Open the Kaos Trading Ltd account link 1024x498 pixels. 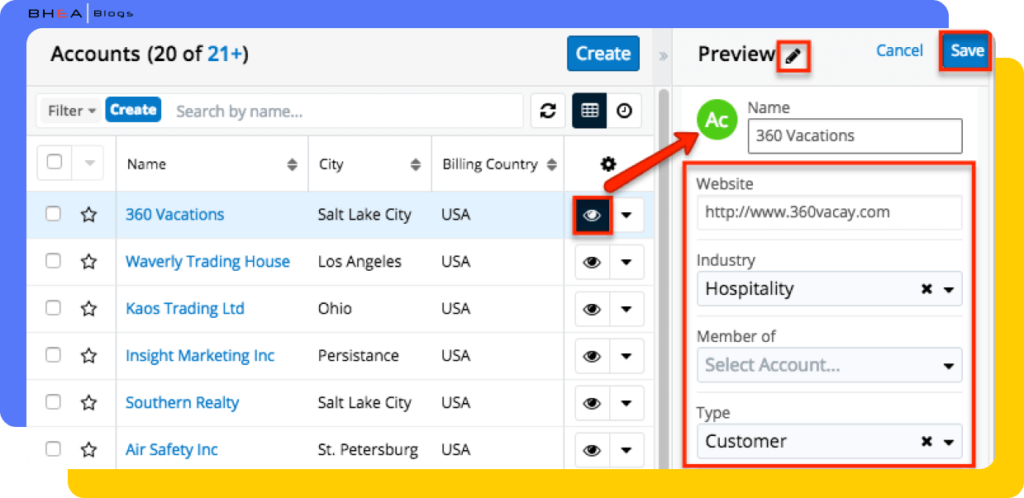coord(185,309)
